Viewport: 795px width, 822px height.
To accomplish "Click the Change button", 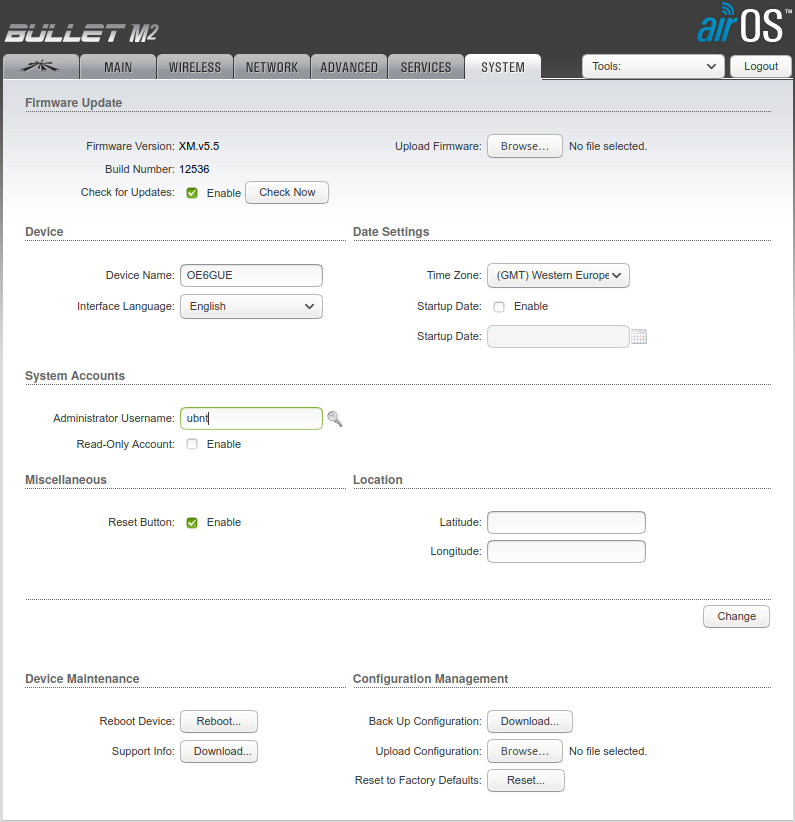I will point(736,616).
